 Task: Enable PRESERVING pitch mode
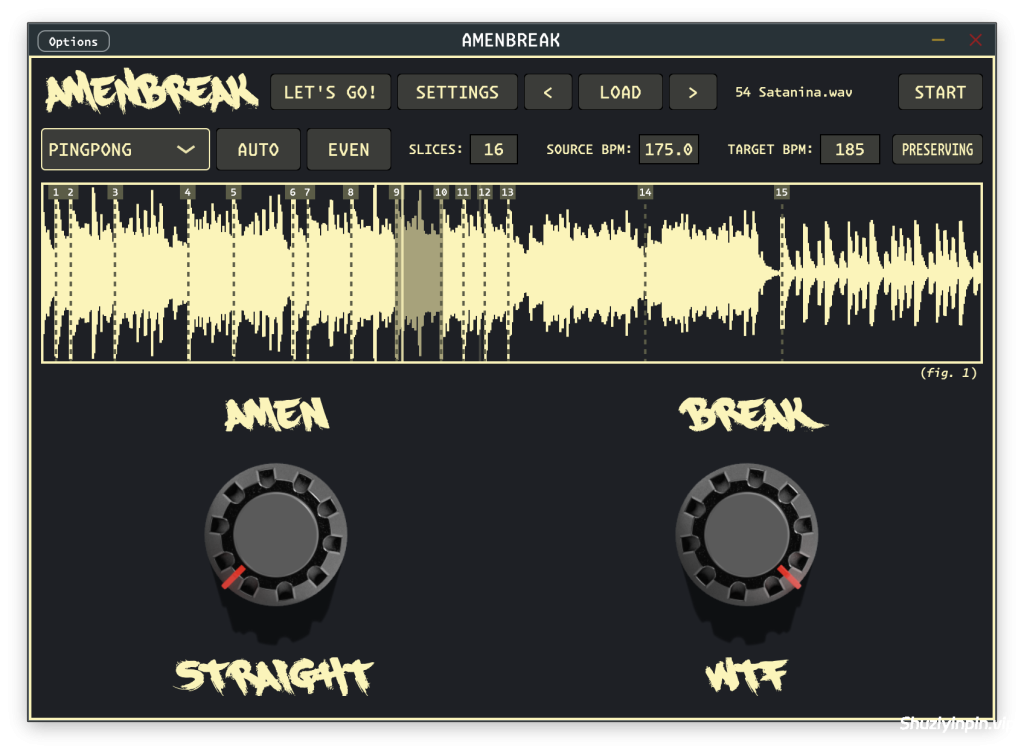click(x=937, y=149)
